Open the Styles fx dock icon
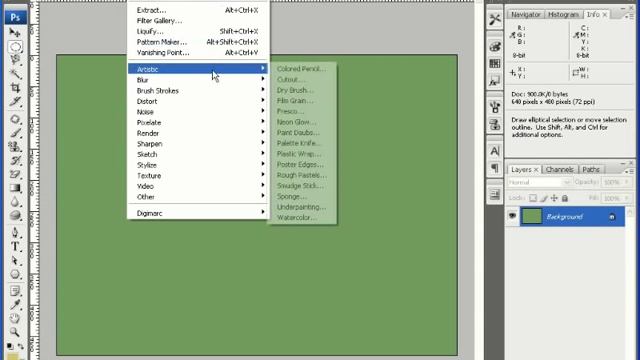This screenshot has height=360, width=640. [495, 81]
